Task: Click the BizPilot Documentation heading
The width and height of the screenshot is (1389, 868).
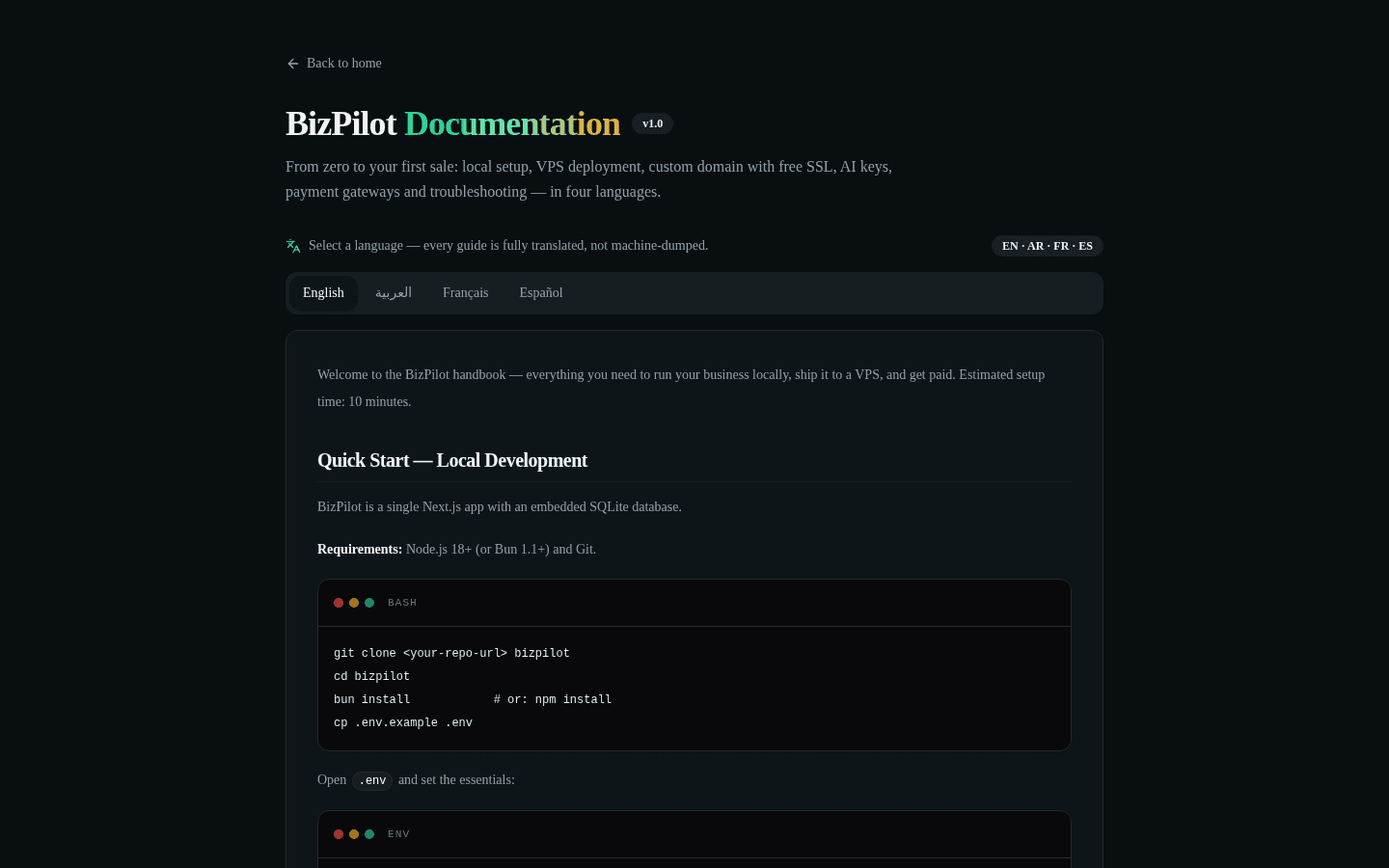Action: point(453,123)
